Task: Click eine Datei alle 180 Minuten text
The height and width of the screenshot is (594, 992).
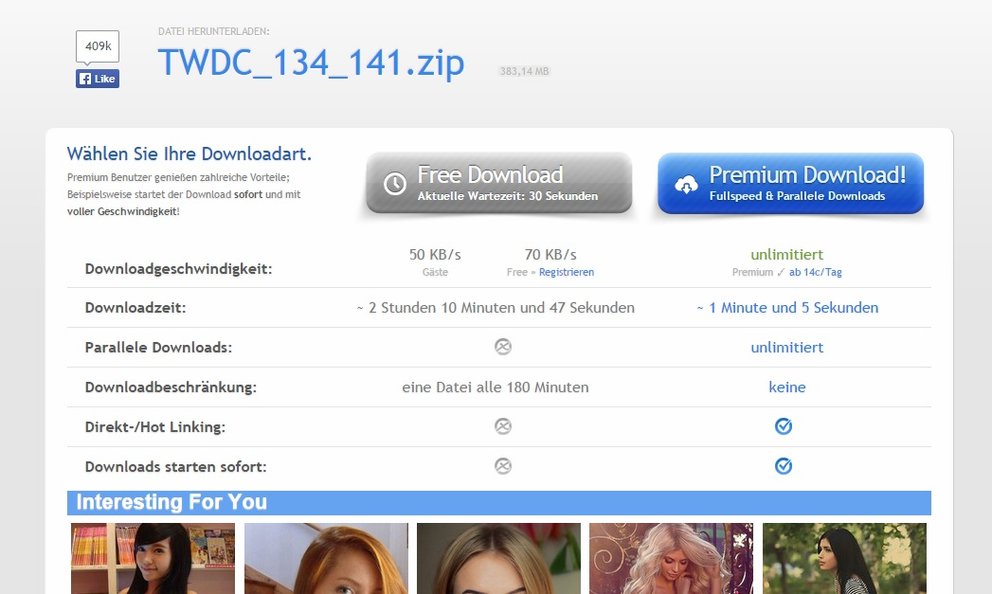Action: tap(495, 387)
